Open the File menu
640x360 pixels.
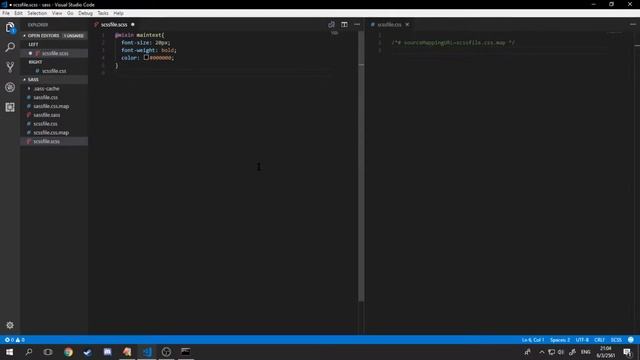pyautogui.click(x=6, y=13)
